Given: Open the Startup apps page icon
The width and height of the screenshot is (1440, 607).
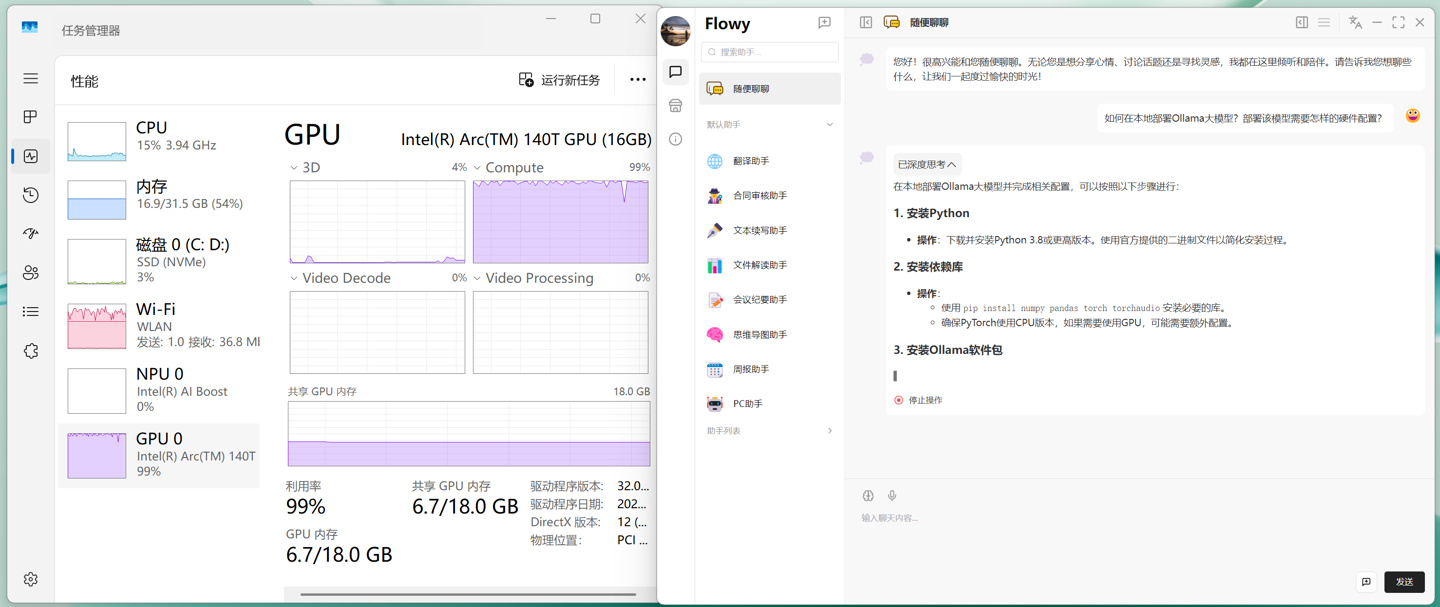Looking at the screenshot, I should 31,234.
